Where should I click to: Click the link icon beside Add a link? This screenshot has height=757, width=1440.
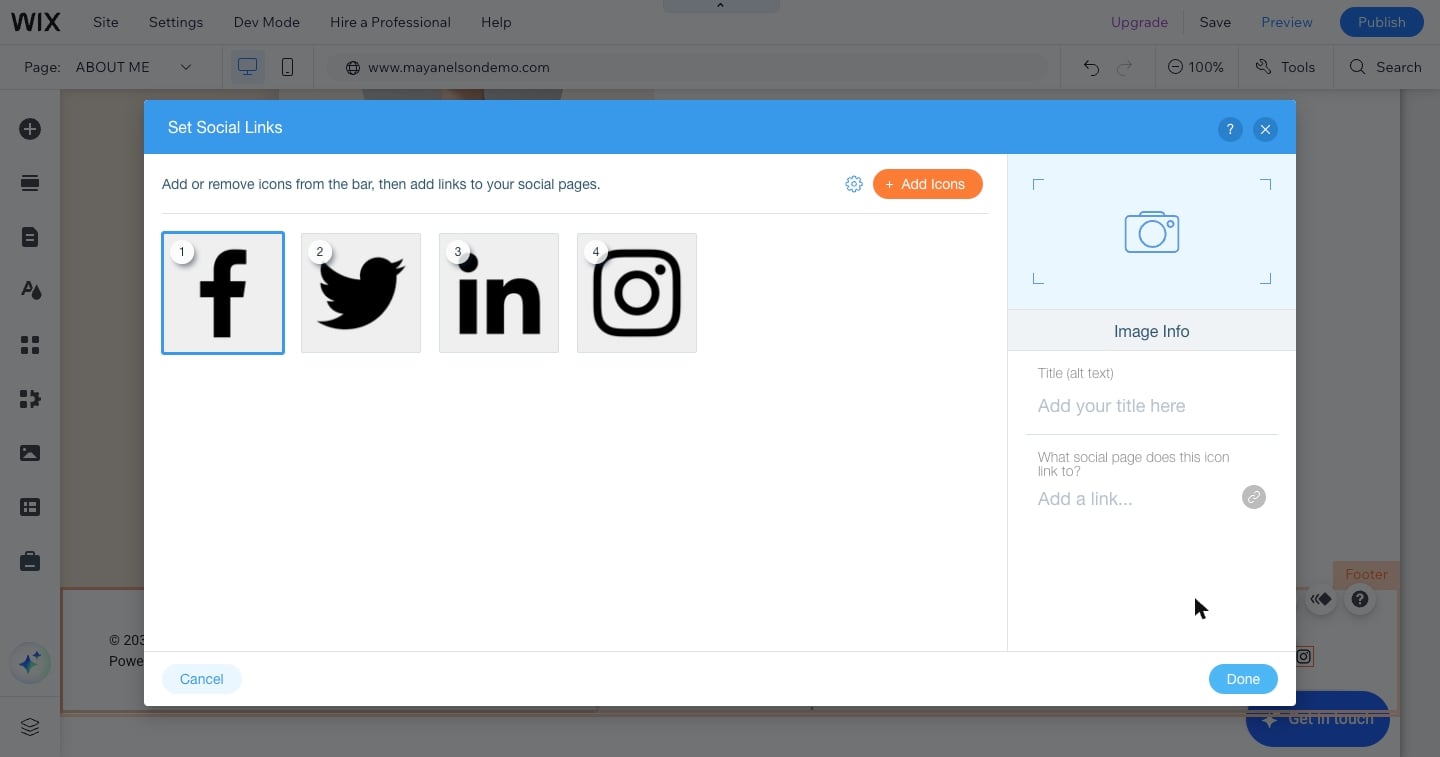tap(1253, 497)
